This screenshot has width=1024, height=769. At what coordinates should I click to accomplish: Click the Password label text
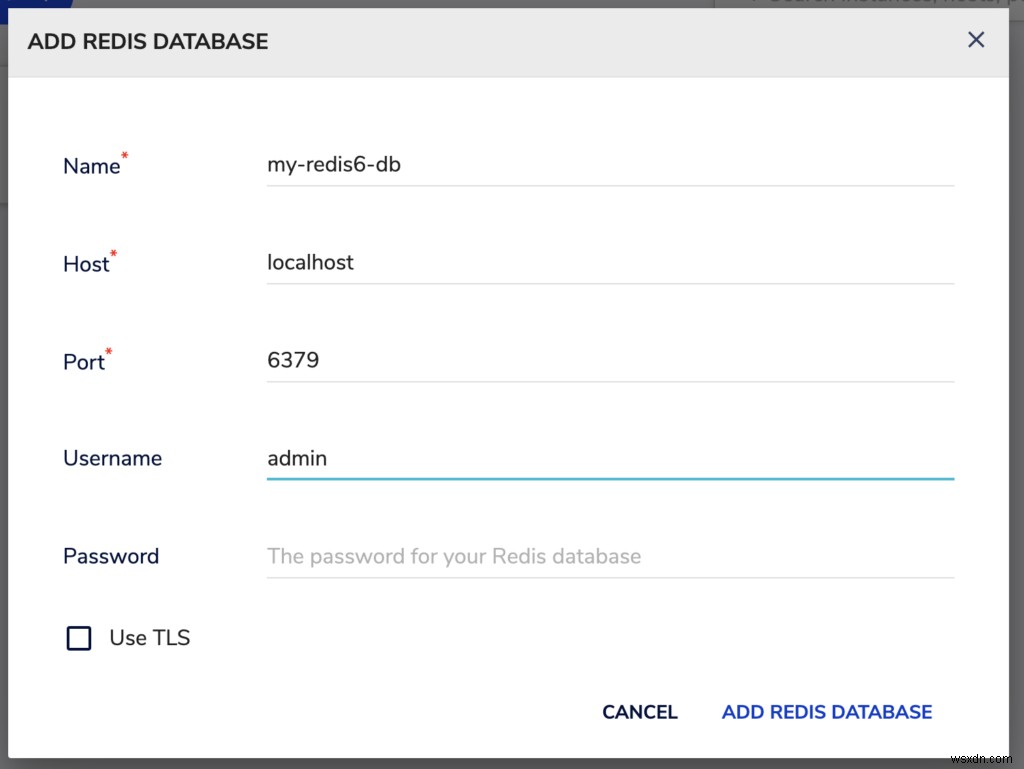pyautogui.click(x=110, y=556)
